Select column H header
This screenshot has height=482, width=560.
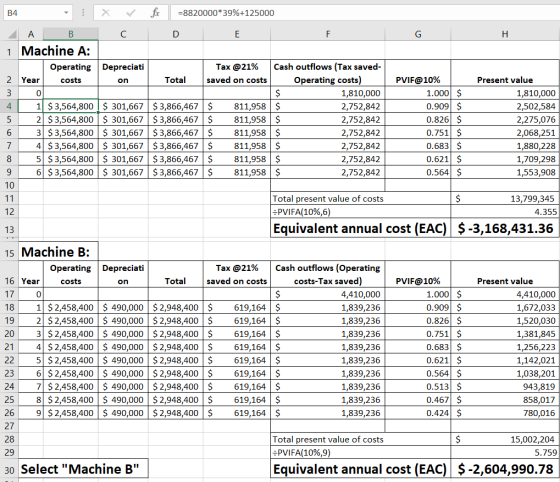tap(505, 34)
